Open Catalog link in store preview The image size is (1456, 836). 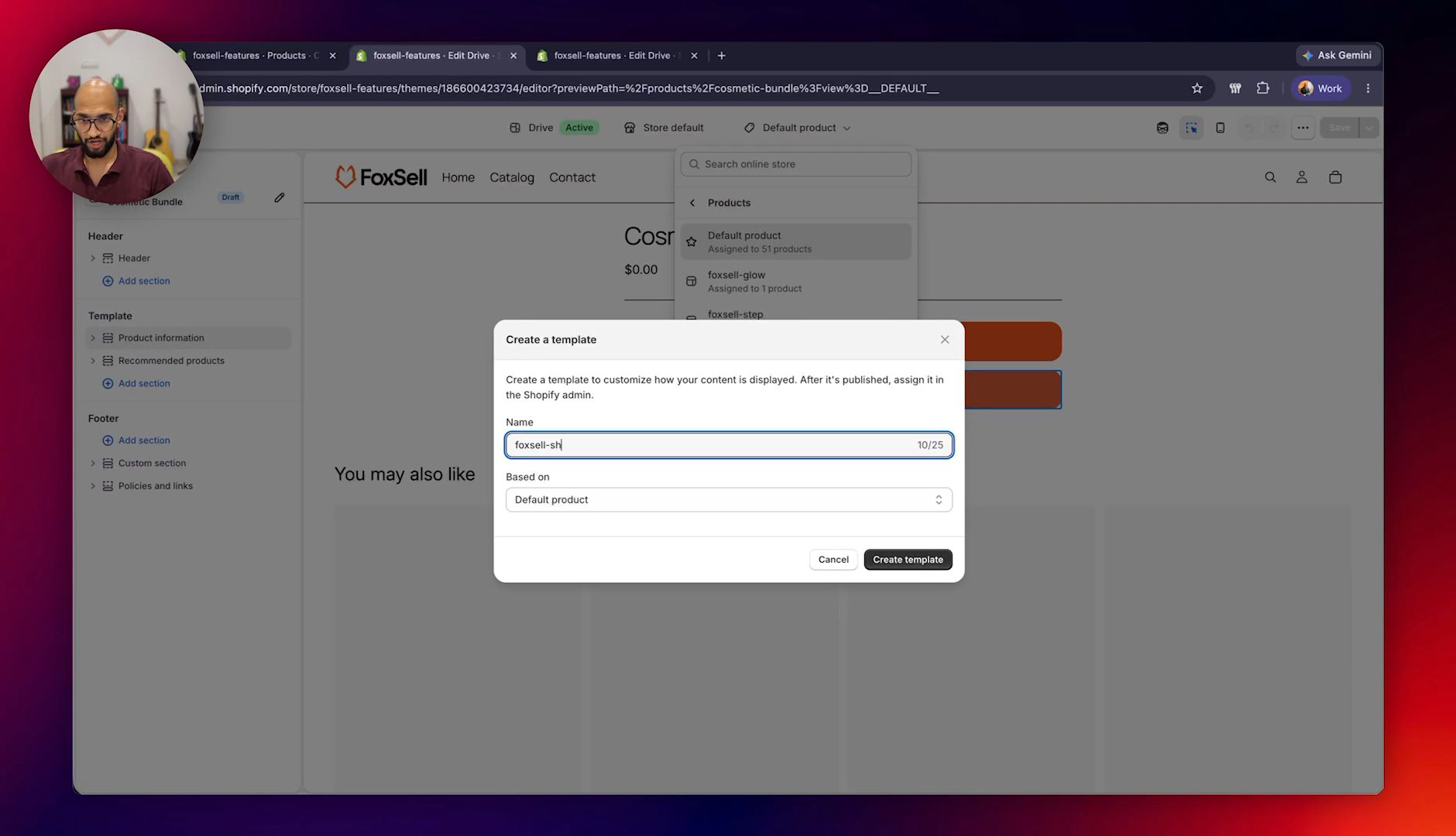(x=512, y=177)
